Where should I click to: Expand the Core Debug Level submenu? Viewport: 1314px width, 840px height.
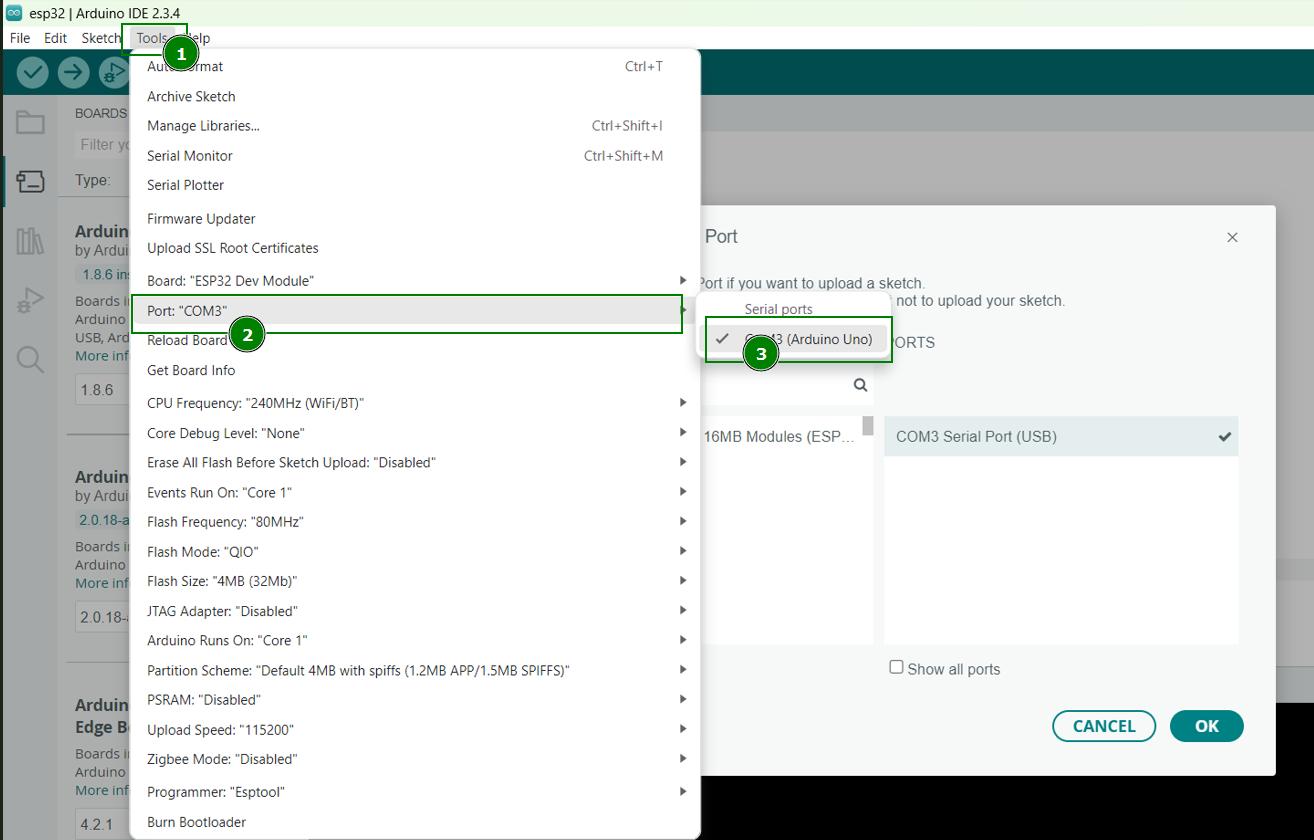415,433
